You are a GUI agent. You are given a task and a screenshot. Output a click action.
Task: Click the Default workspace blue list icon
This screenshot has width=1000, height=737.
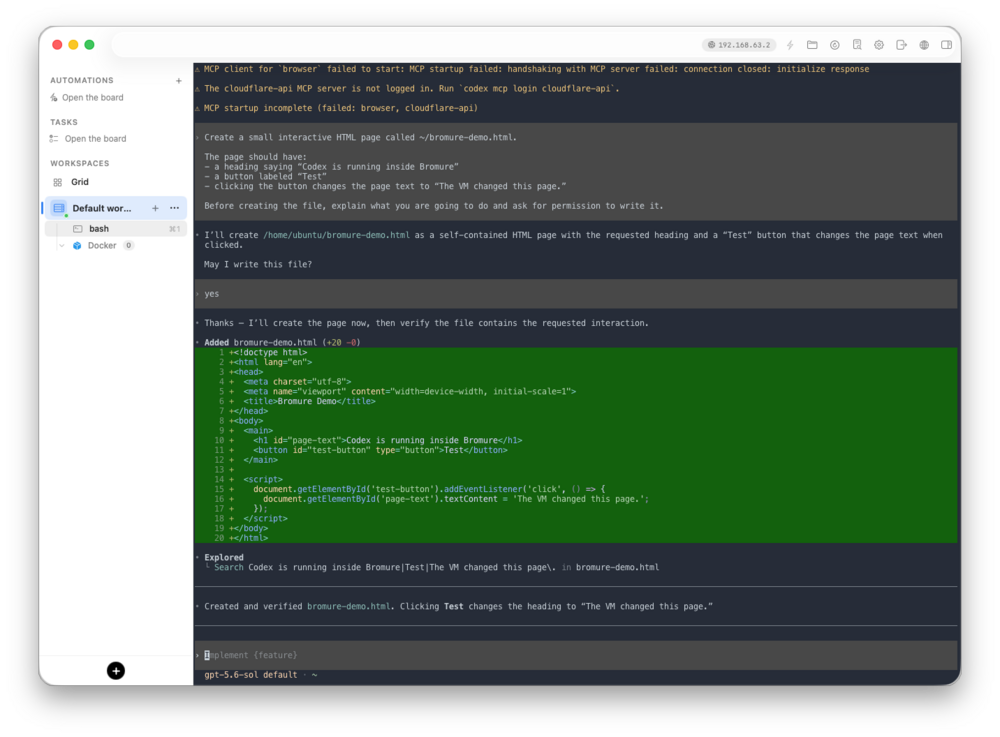click(59, 208)
